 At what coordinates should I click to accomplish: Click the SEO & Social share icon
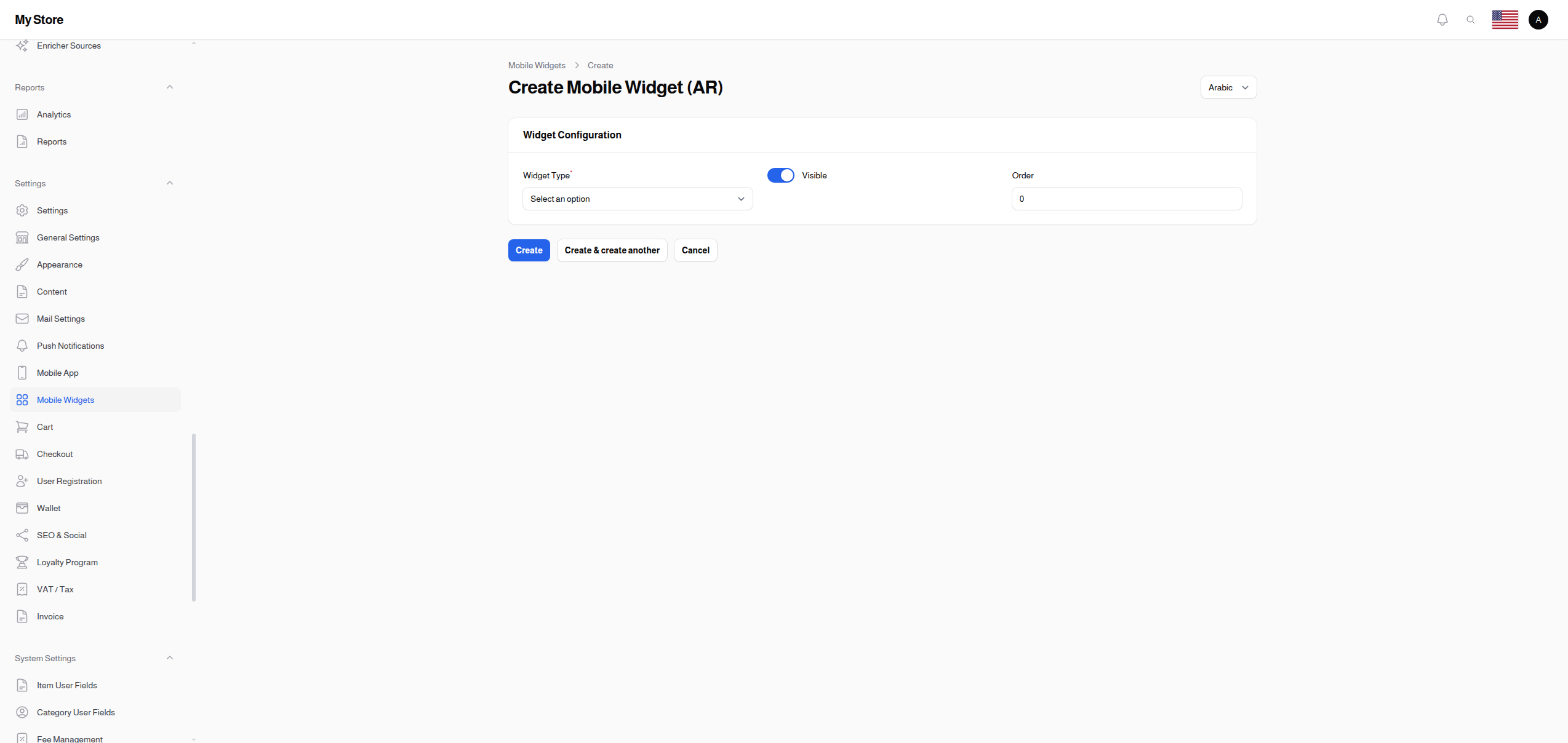[22, 535]
